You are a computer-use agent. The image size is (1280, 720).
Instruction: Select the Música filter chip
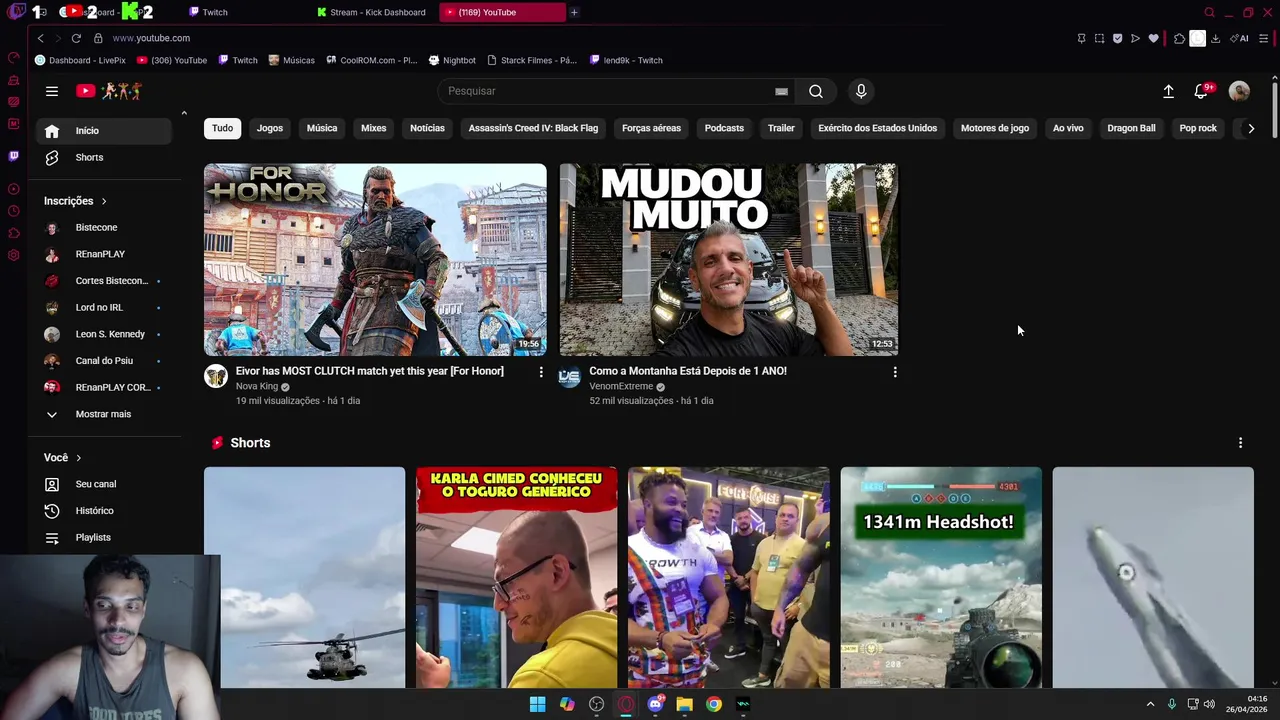click(x=322, y=128)
